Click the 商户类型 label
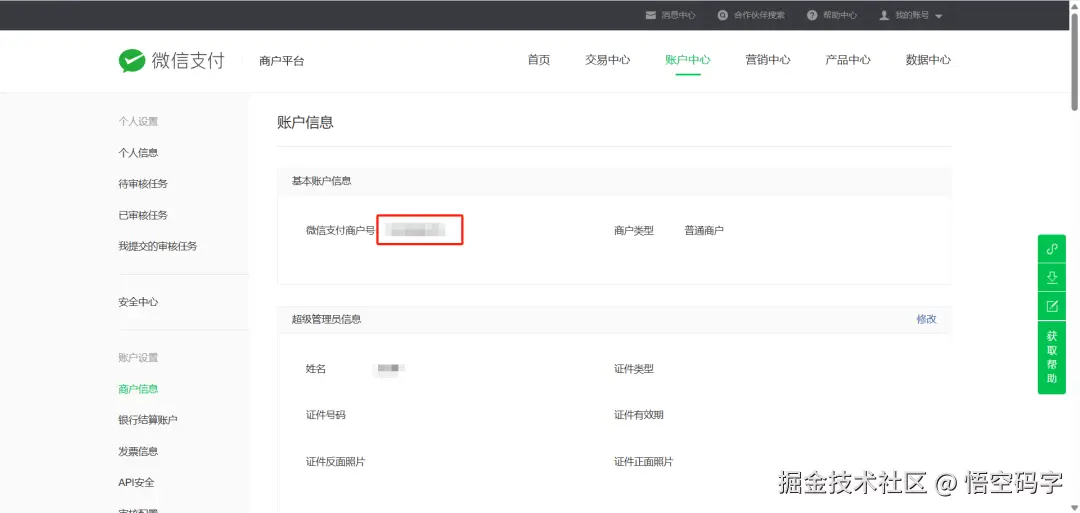This screenshot has width=1080, height=513. pos(634,230)
